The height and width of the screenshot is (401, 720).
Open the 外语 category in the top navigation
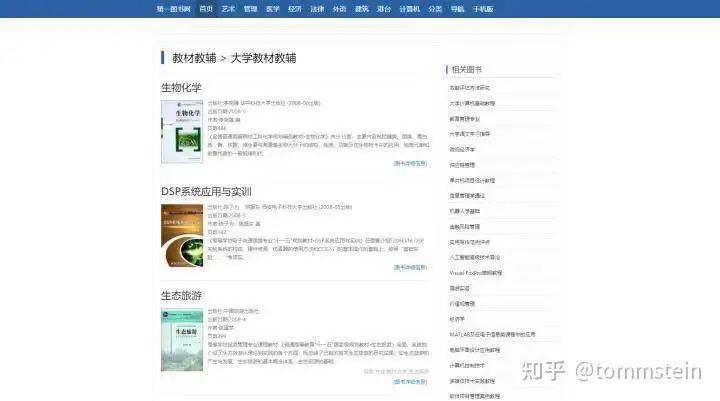339,9
